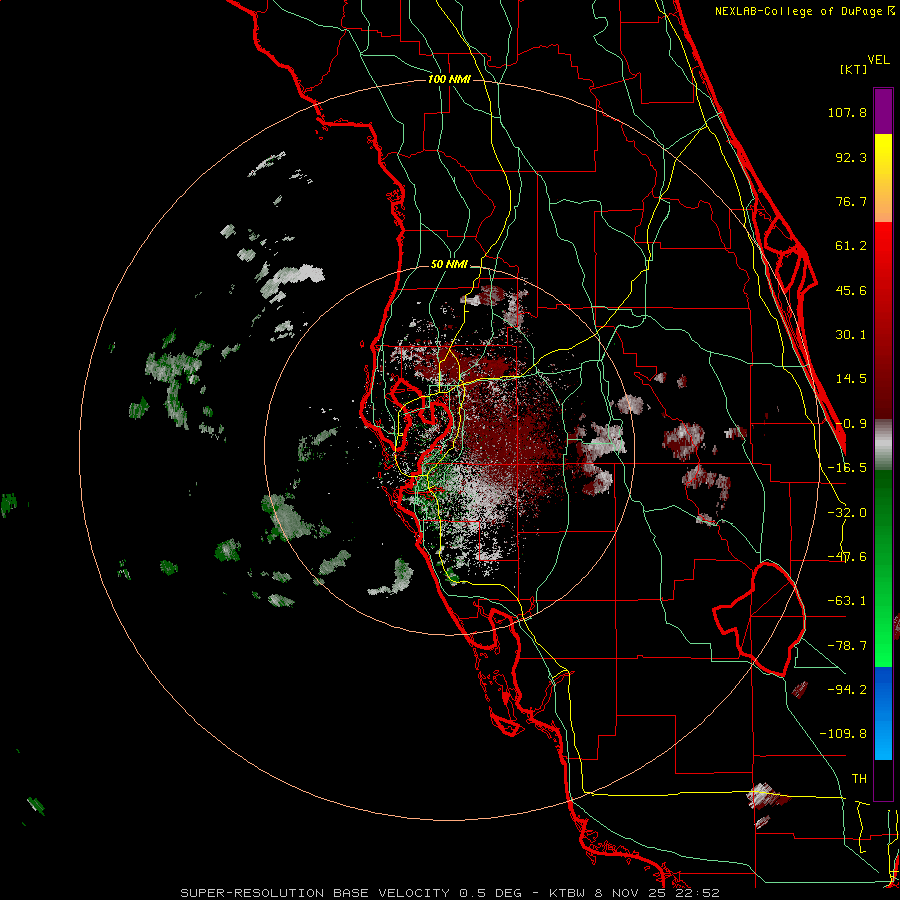This screenshot has height=900, width=900.
Task: Pick the yellow-orange segment of the color bar
Action: coord(883,178)
